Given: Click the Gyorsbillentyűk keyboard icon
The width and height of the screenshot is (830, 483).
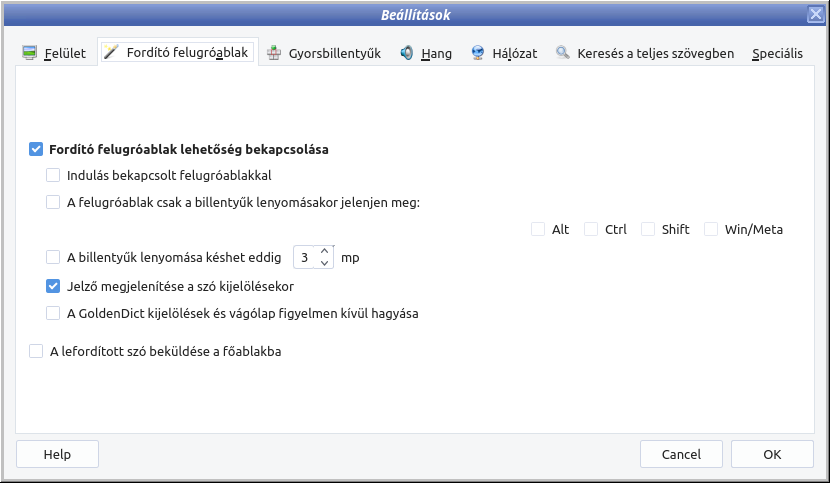Looking at the screenshot, I should [x=273, y=53].
